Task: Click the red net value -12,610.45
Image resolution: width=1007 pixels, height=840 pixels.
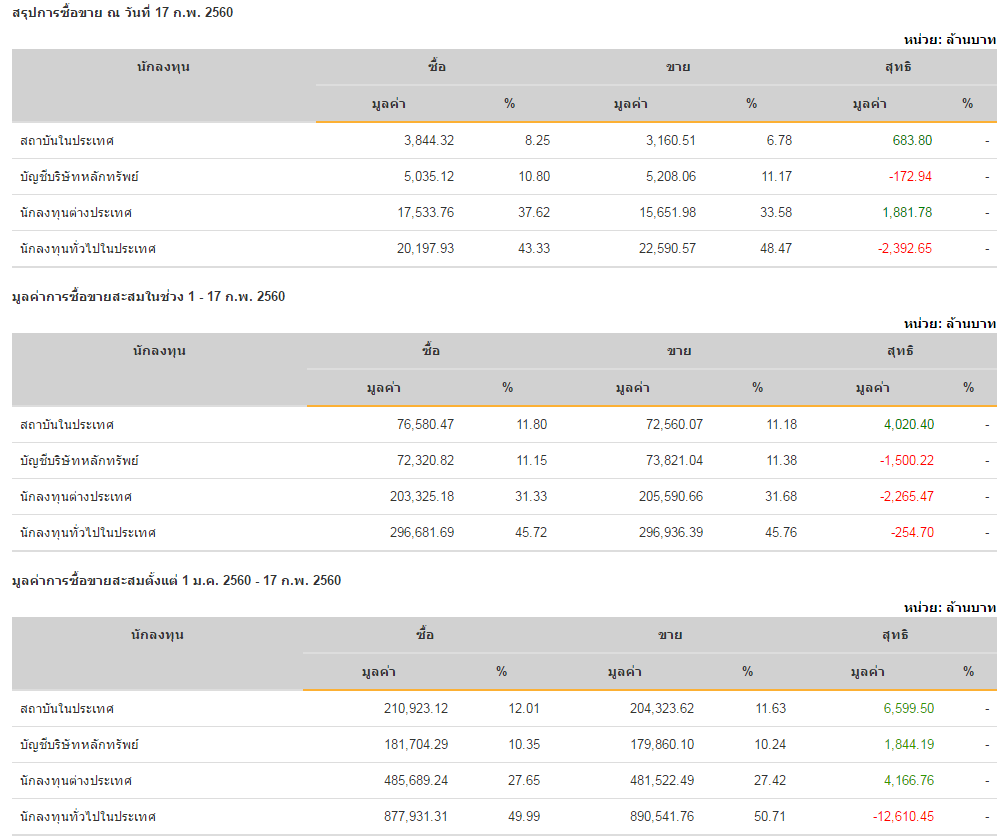Action: pyautogui.click(x=903, y=817)
